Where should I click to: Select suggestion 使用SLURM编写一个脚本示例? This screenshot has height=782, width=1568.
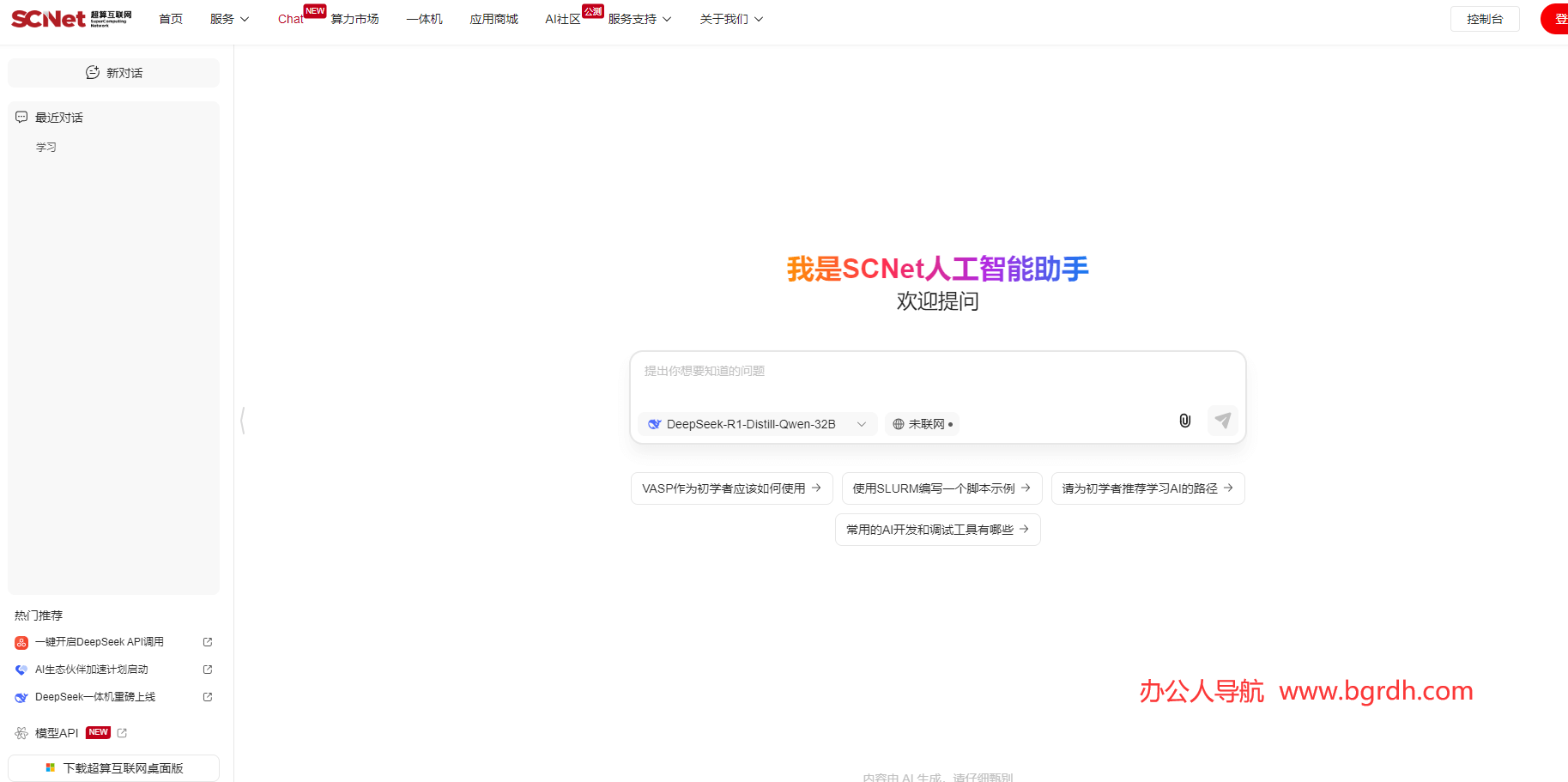click(x=941, y=488)
